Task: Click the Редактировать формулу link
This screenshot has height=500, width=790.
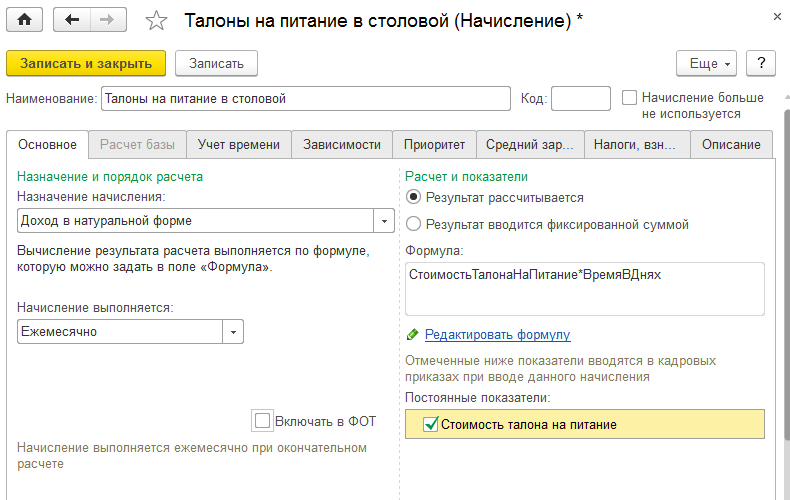Action: coord(497,335)
